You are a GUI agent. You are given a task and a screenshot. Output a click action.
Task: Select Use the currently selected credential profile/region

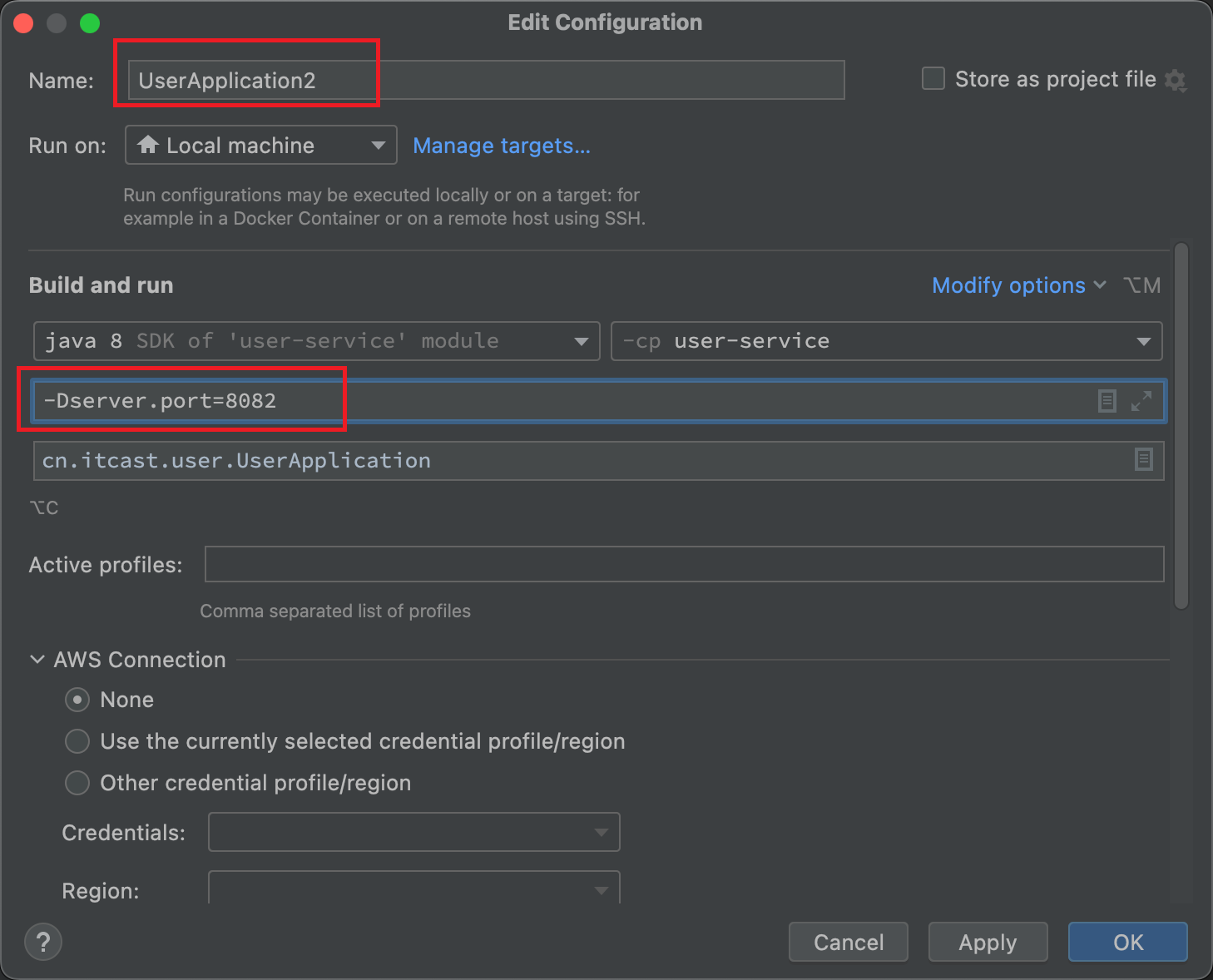pyautogui.click(x=77, y=741)
